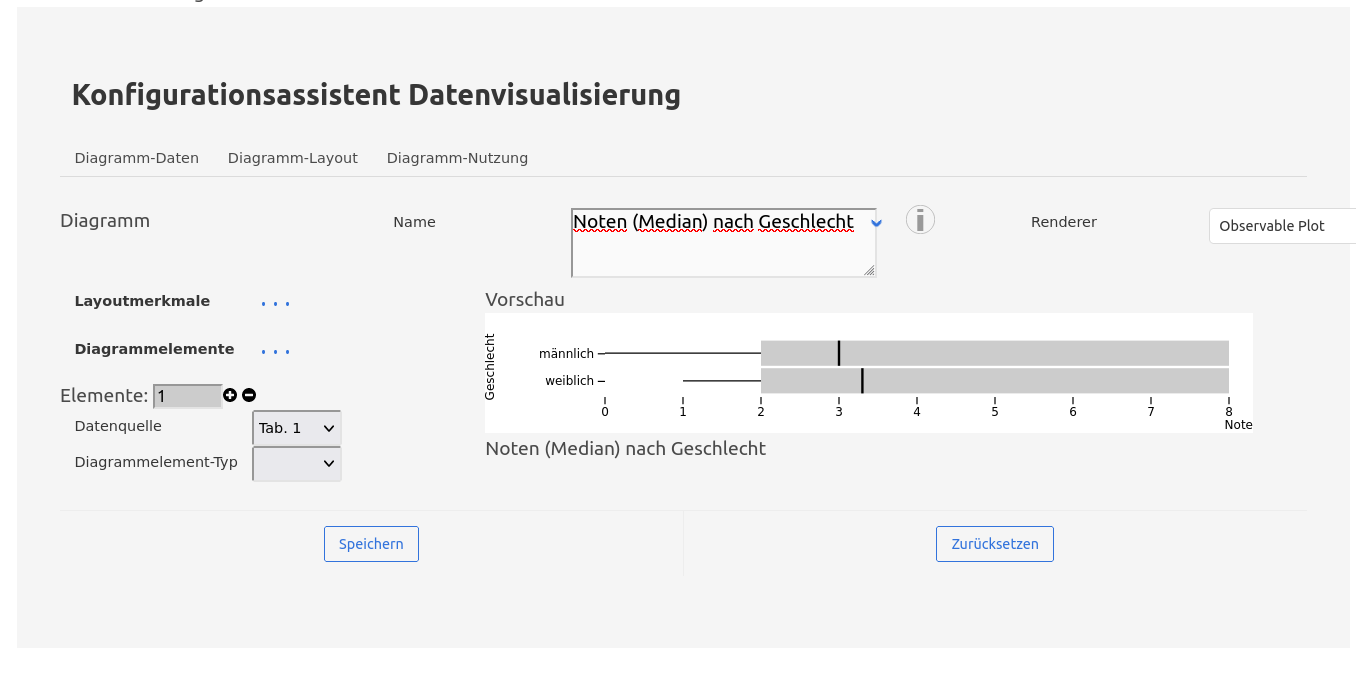Open the Diagrammelement-Typ dropdown
The width and height of the screenshot is (1356, 696).
coord(297,464)
